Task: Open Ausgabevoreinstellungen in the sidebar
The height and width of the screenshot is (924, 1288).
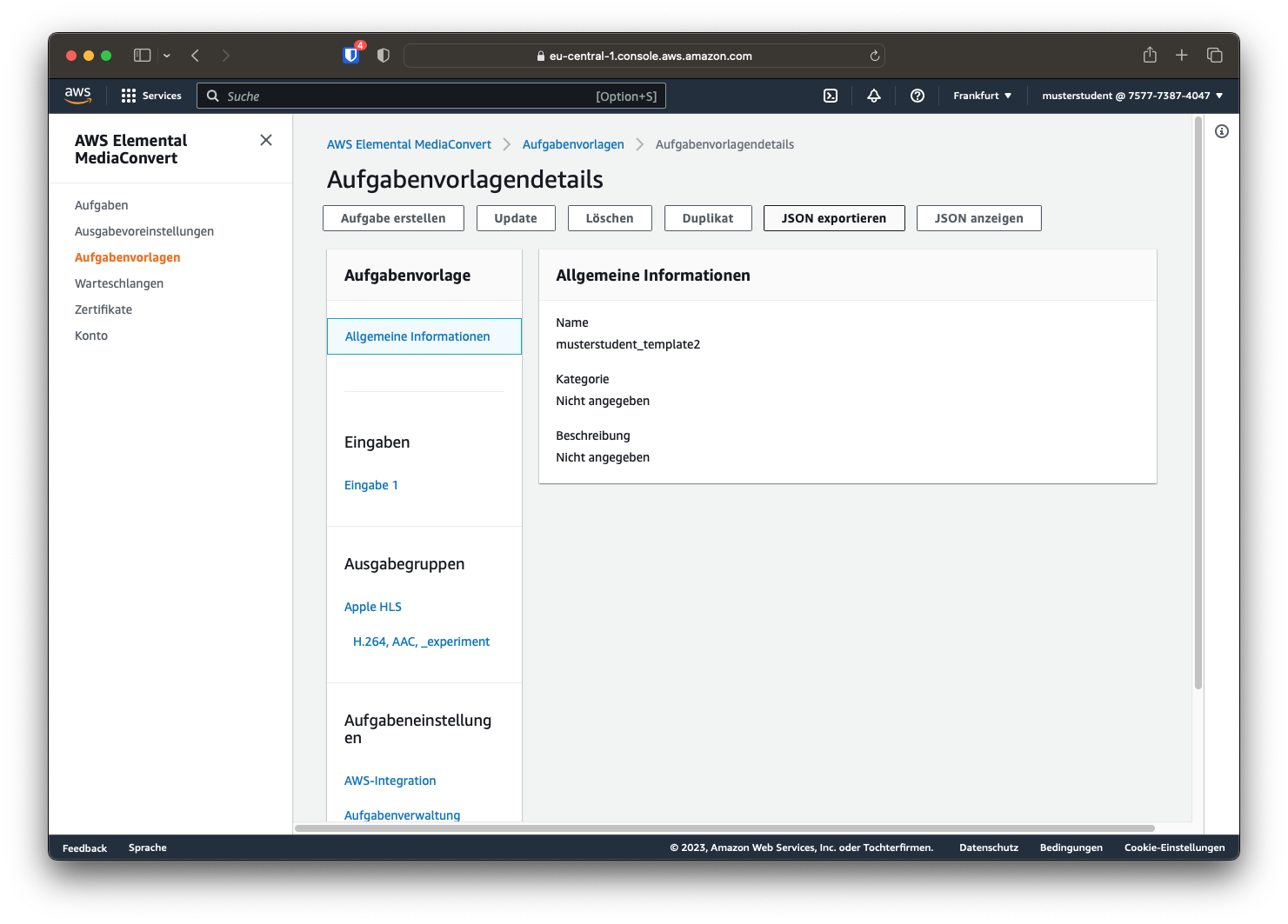Action: point(144,231)
